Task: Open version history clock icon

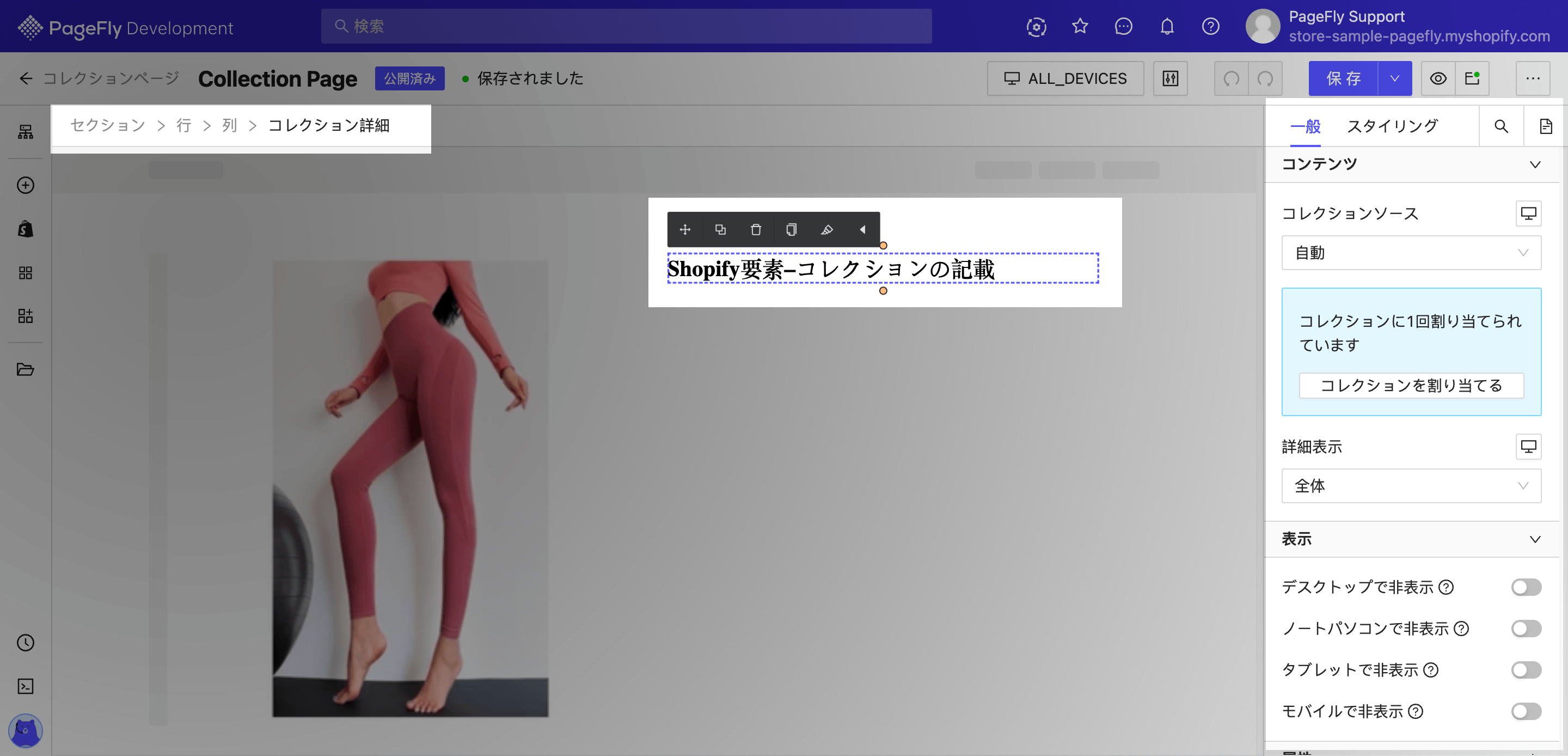Action: [x=25, y=643]
